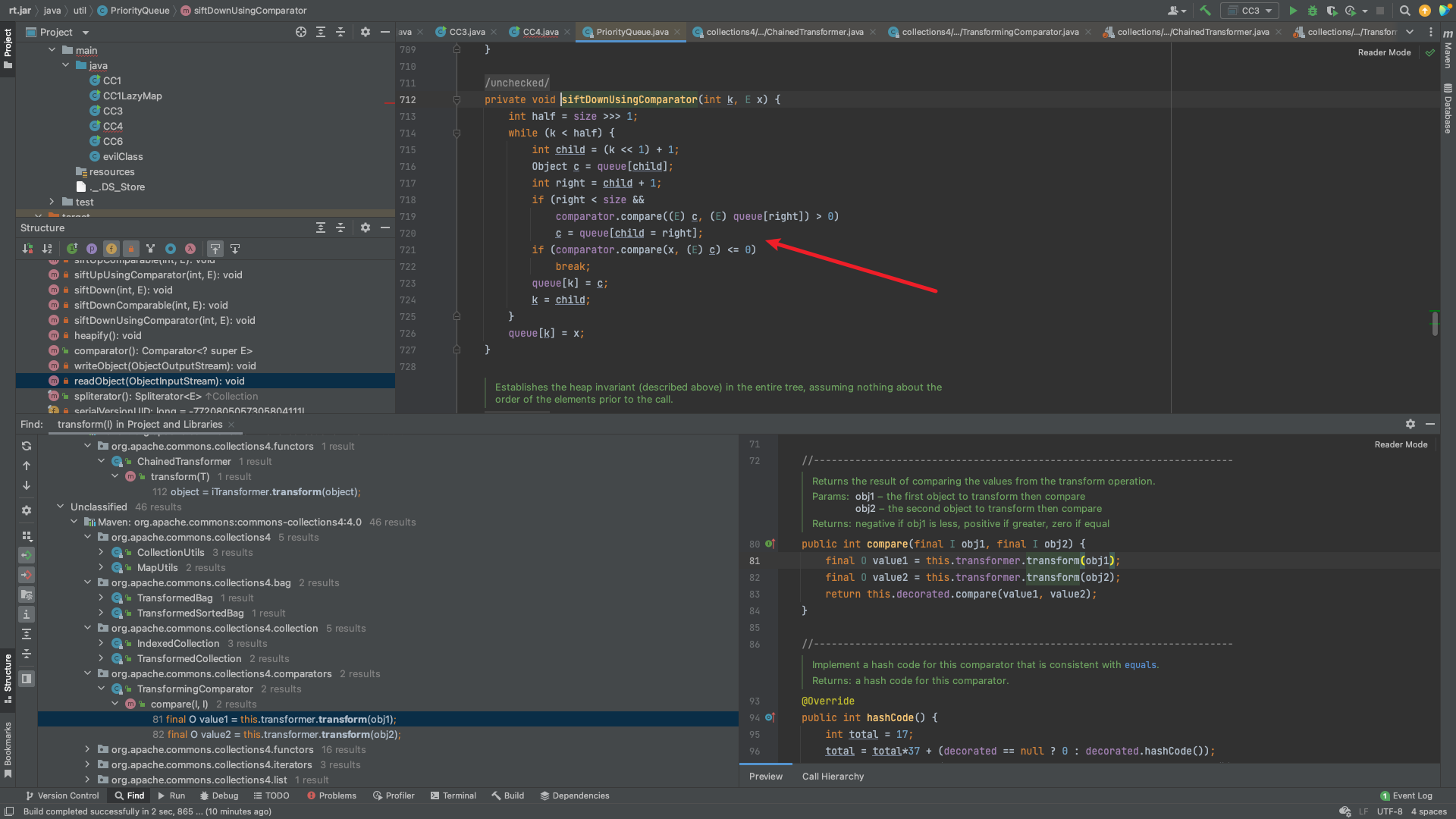Viewport: 1456px width, 819px height.
Task: Open the Maven side panel
Action: pos(1448,50)
